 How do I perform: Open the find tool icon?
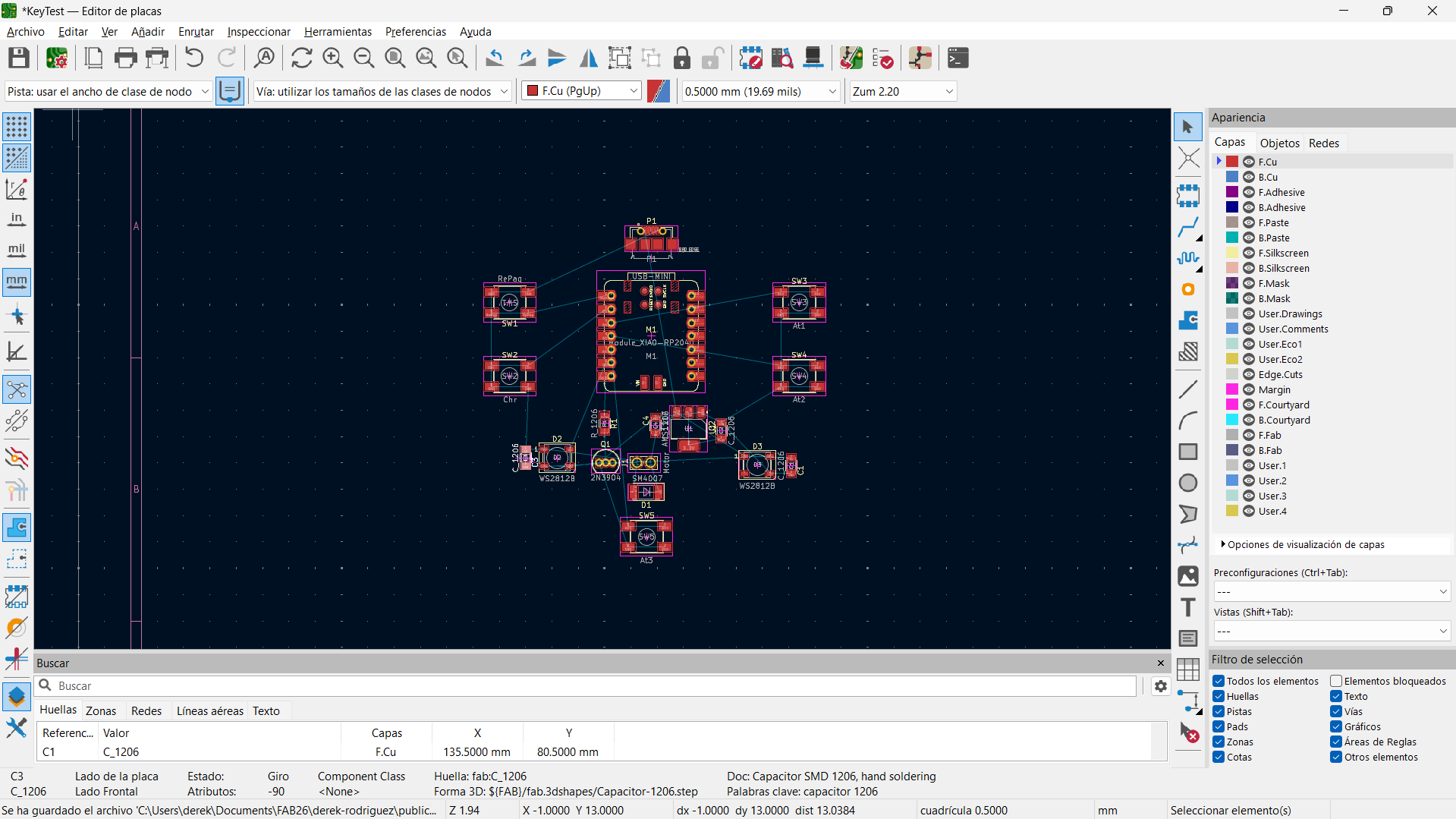[x=264, y=58]
